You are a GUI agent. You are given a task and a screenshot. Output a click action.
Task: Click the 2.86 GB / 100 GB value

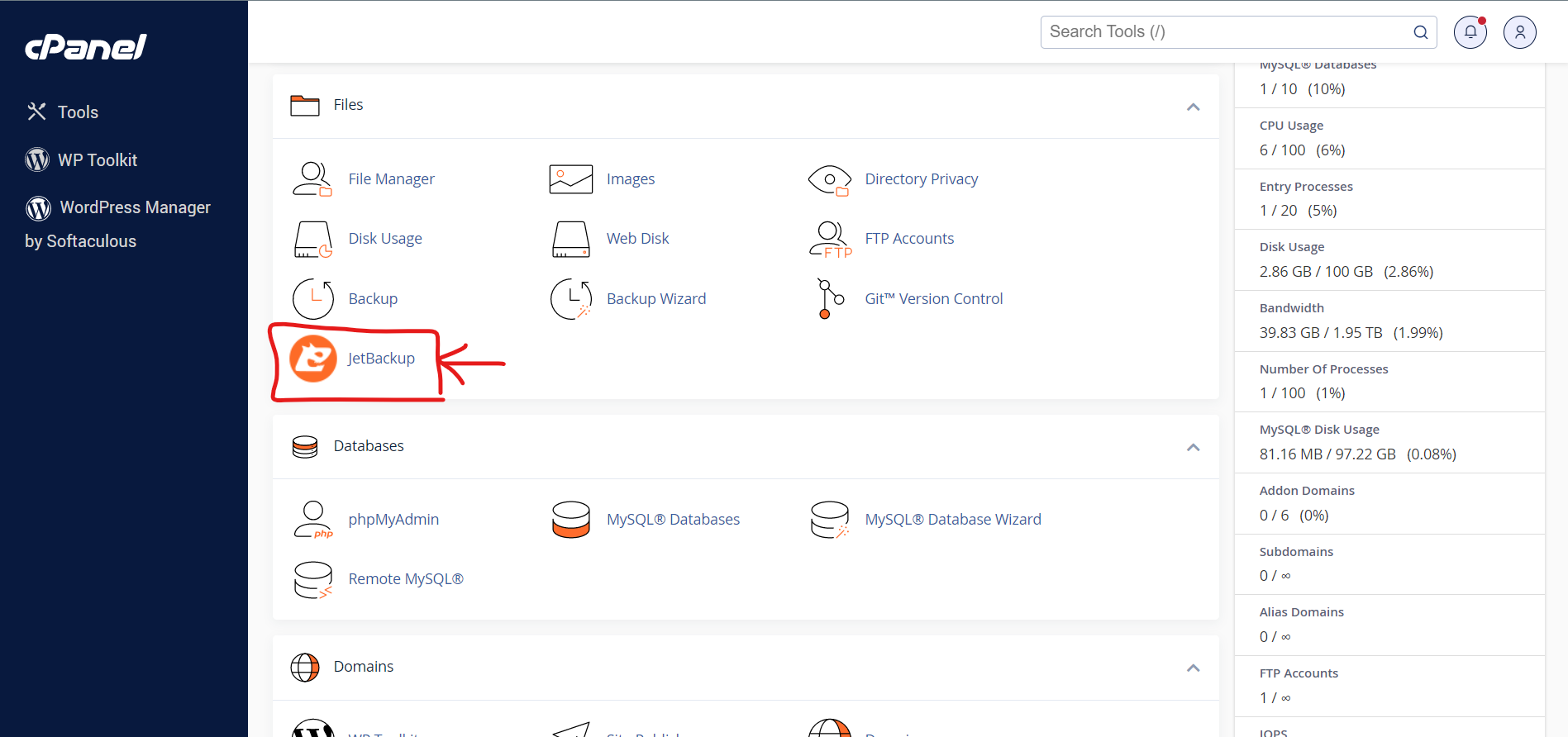tap(1316, 272)
